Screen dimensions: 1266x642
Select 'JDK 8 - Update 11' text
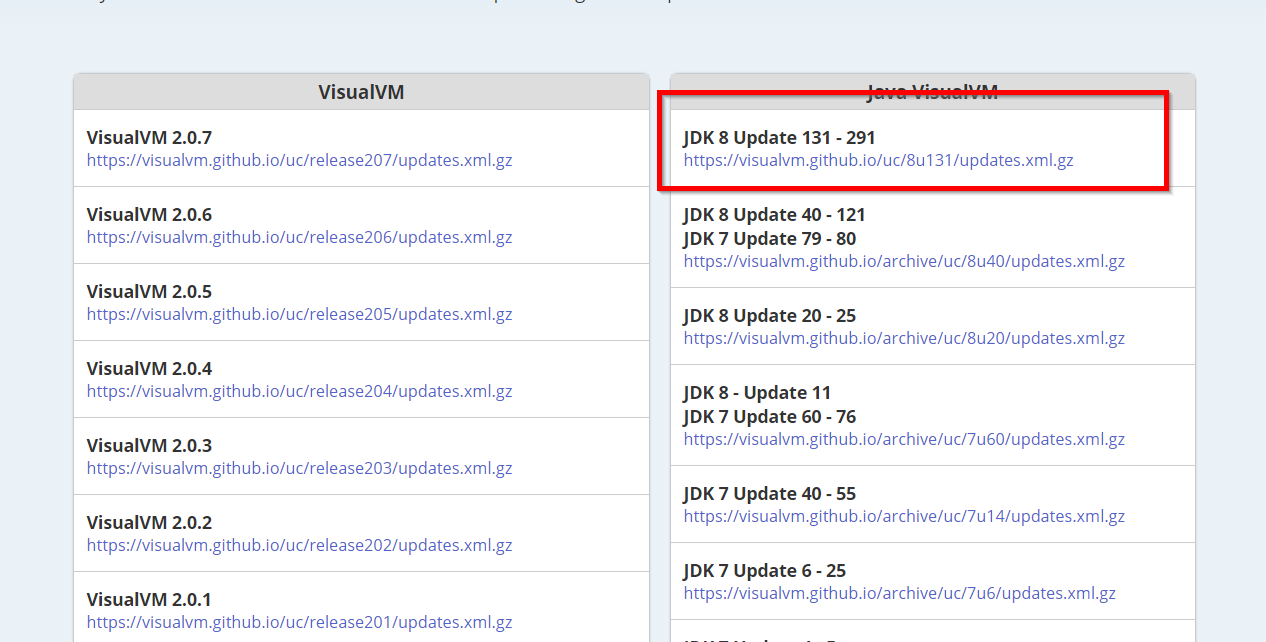(757, 392)
